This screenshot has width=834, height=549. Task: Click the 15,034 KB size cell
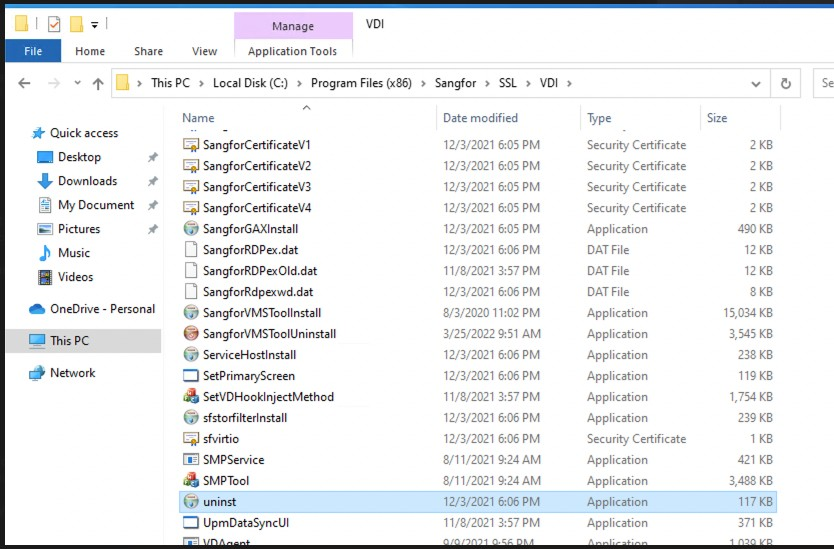click(747, 313)
